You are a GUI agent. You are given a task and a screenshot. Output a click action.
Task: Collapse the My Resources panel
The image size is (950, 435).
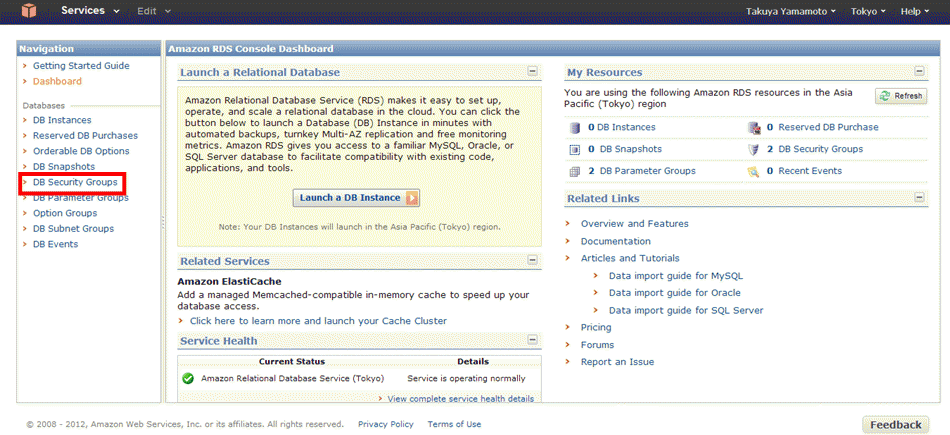click(x=920, y=71)
